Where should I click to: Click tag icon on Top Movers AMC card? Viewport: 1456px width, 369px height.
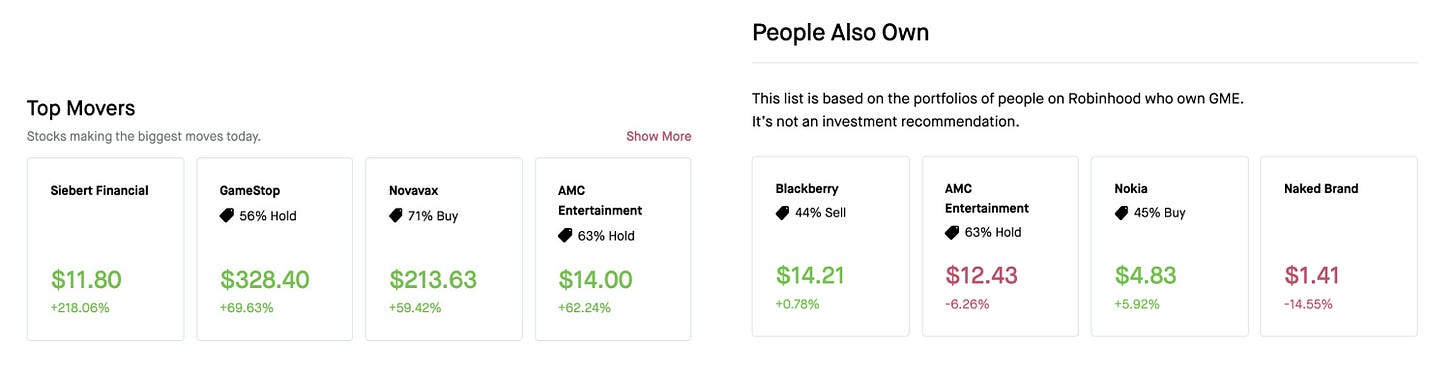[x=566, y=236]
